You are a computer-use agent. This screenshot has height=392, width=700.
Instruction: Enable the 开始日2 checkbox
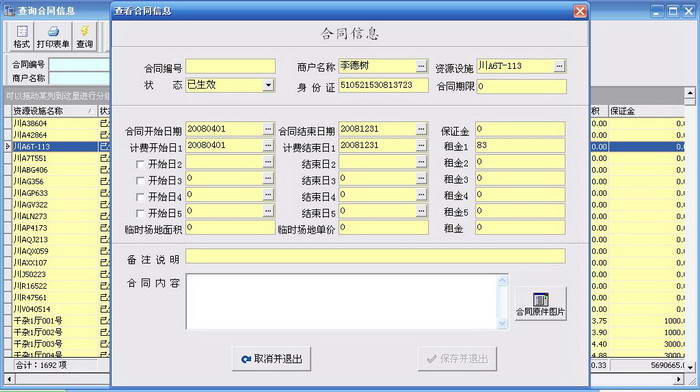coord(140,164)
